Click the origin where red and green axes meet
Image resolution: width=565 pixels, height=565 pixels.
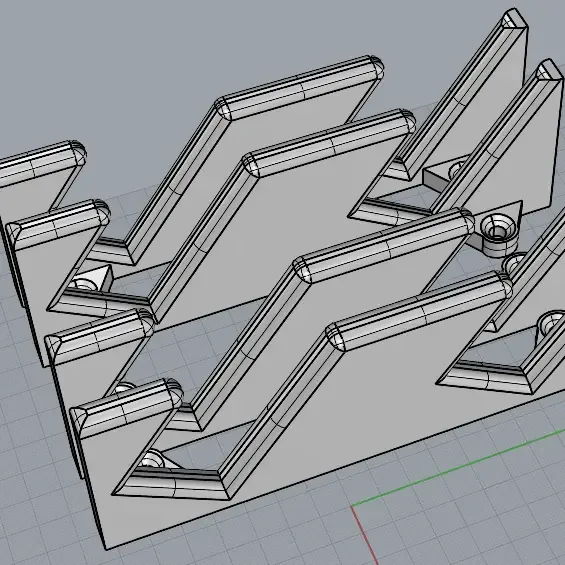(352, 506)
